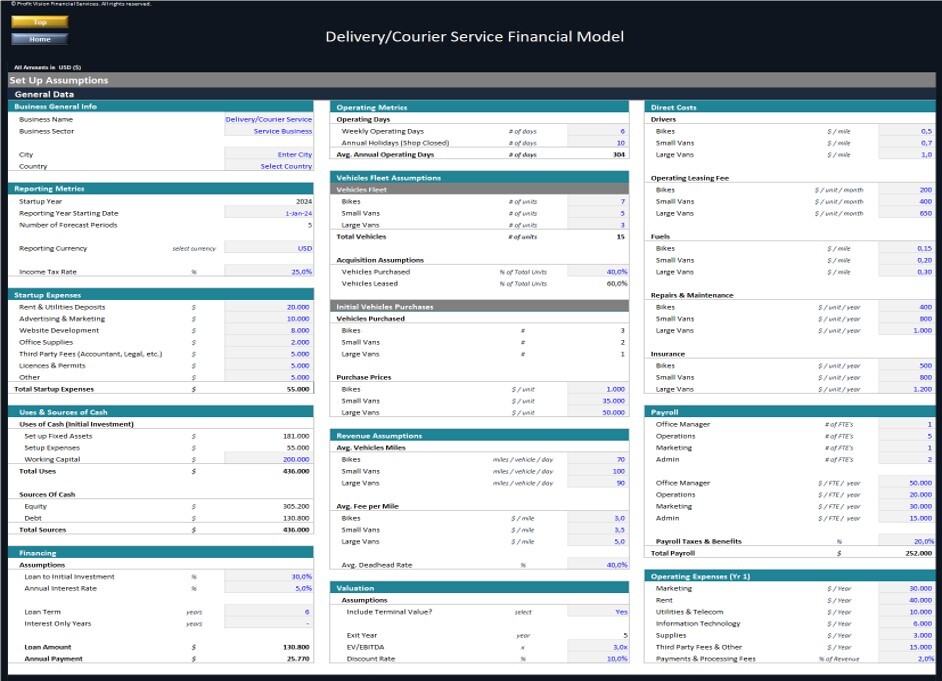Edit Bikes average fee per mile
The width and height of the screenshot is (942, 681).
pos(597,518)
